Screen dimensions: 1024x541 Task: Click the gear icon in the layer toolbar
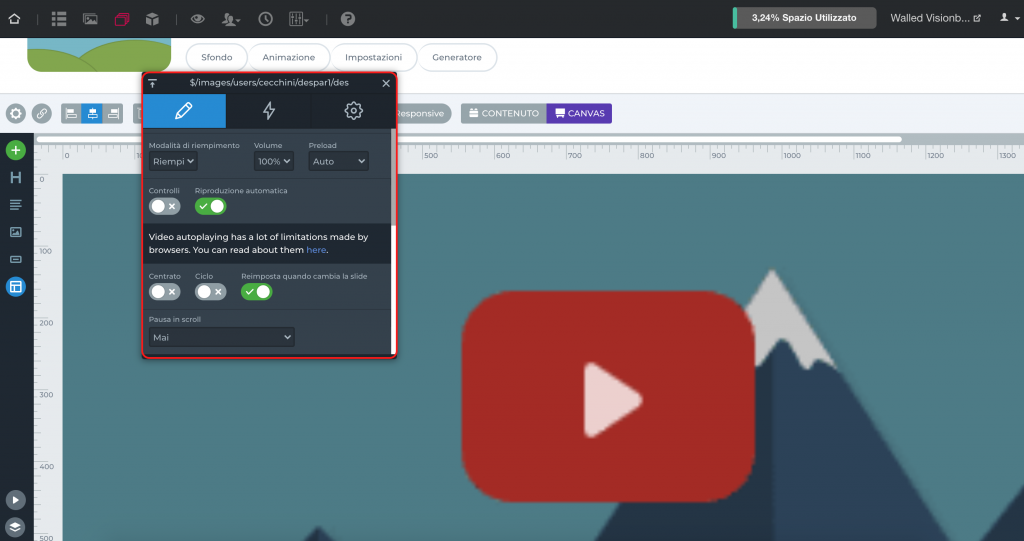[16, 113]
